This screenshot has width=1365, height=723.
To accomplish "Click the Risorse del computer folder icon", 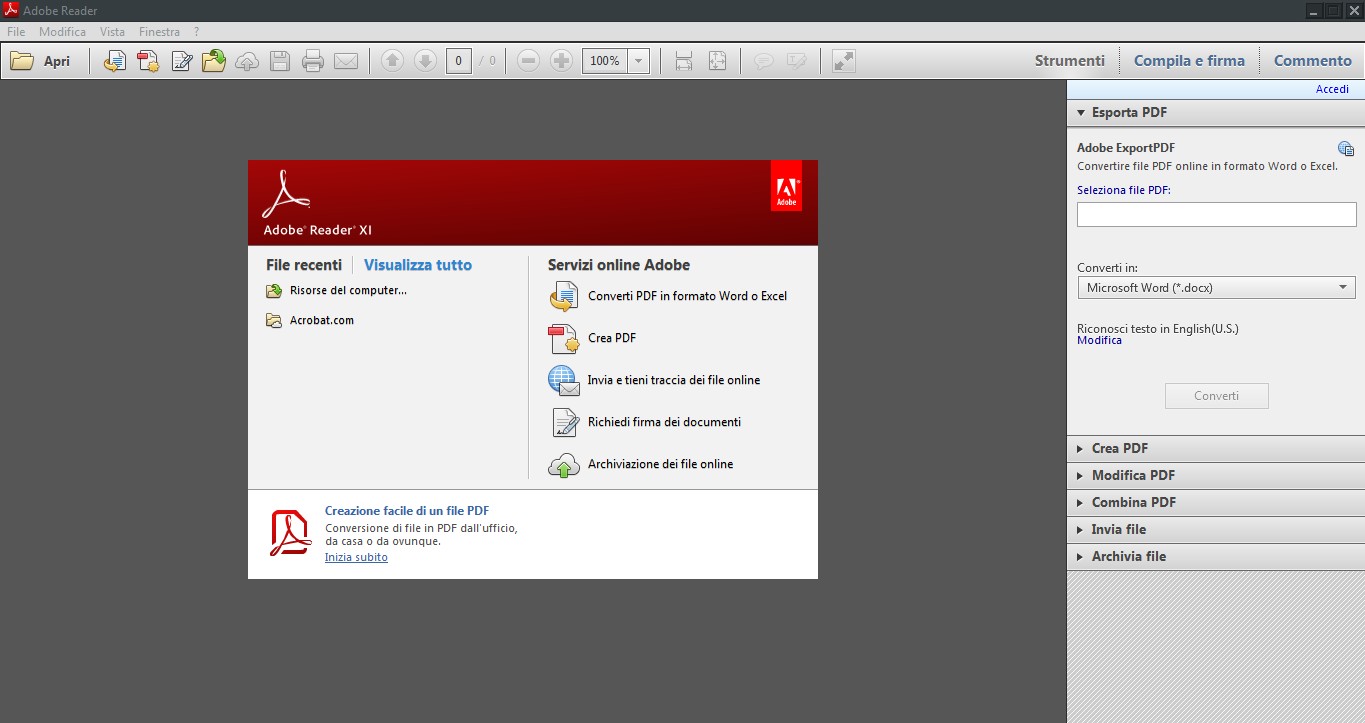I will tap(274, 291).
